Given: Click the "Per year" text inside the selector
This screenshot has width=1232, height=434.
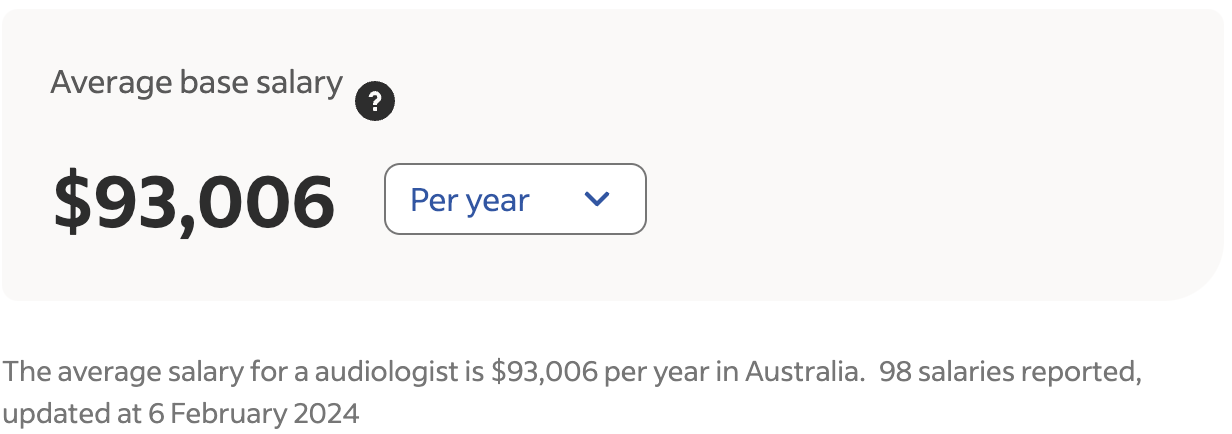Looking at the screenshot, I should [x=469, y=200].
